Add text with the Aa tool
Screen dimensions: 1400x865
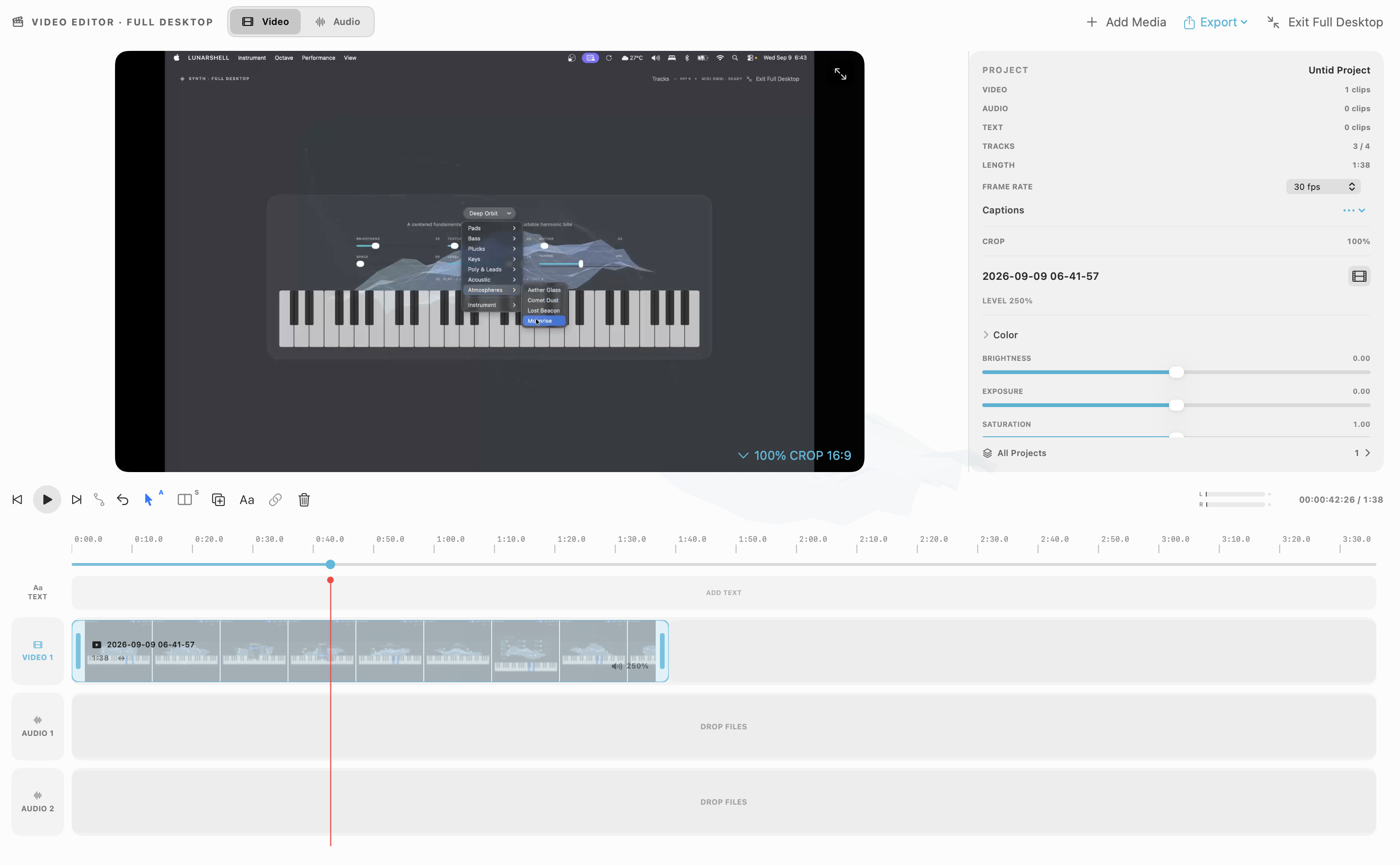[x=247, y=499]
